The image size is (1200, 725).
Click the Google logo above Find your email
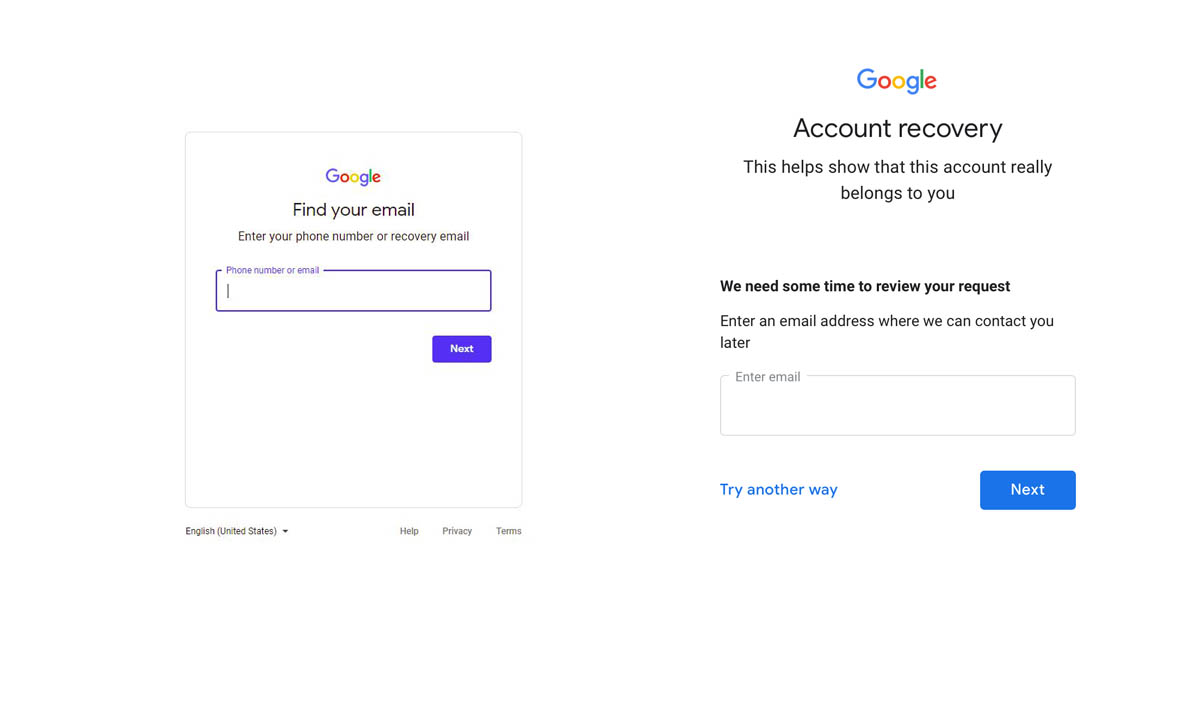pyautogui.click(x=353, y=177)
